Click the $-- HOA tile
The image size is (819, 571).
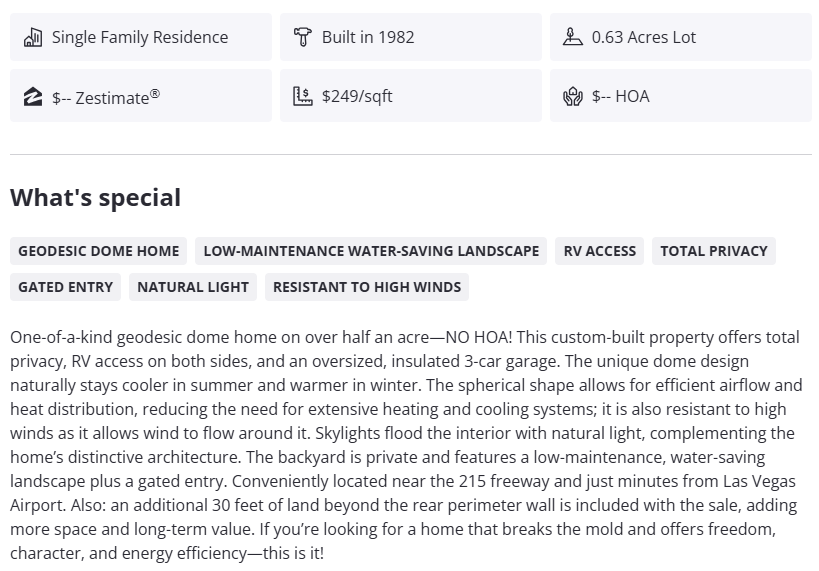click(x=680, y=97)
